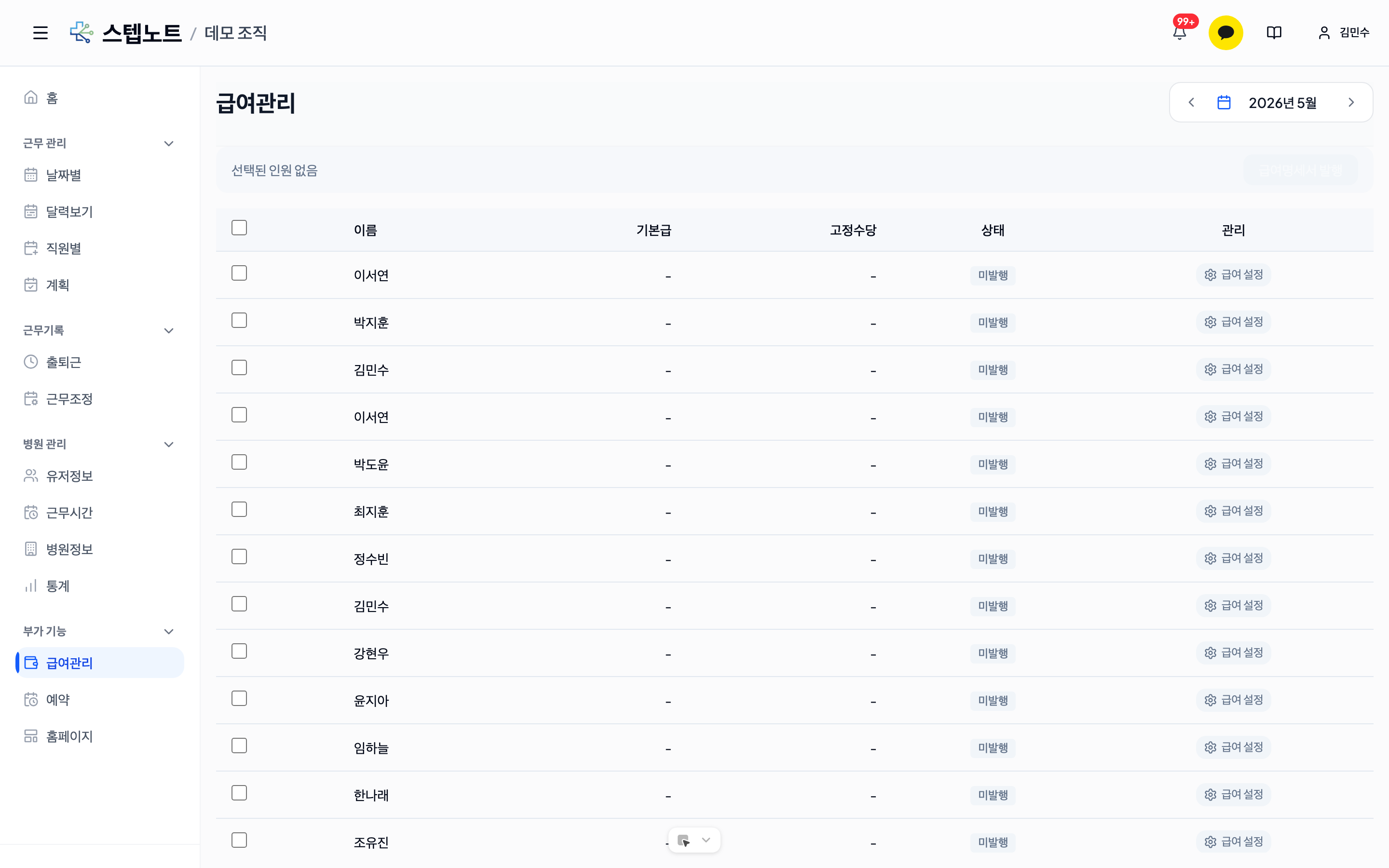Click the name 한나래
Screen dimensions: 1389x868
371,795
